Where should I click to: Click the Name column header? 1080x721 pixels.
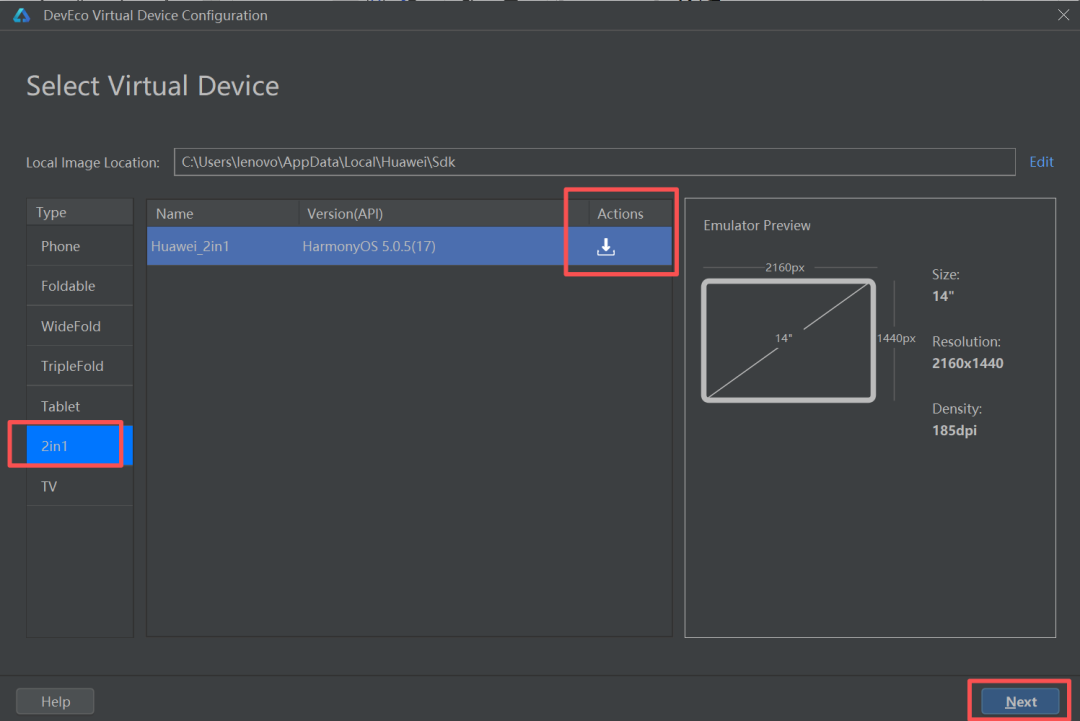(223, 213)
